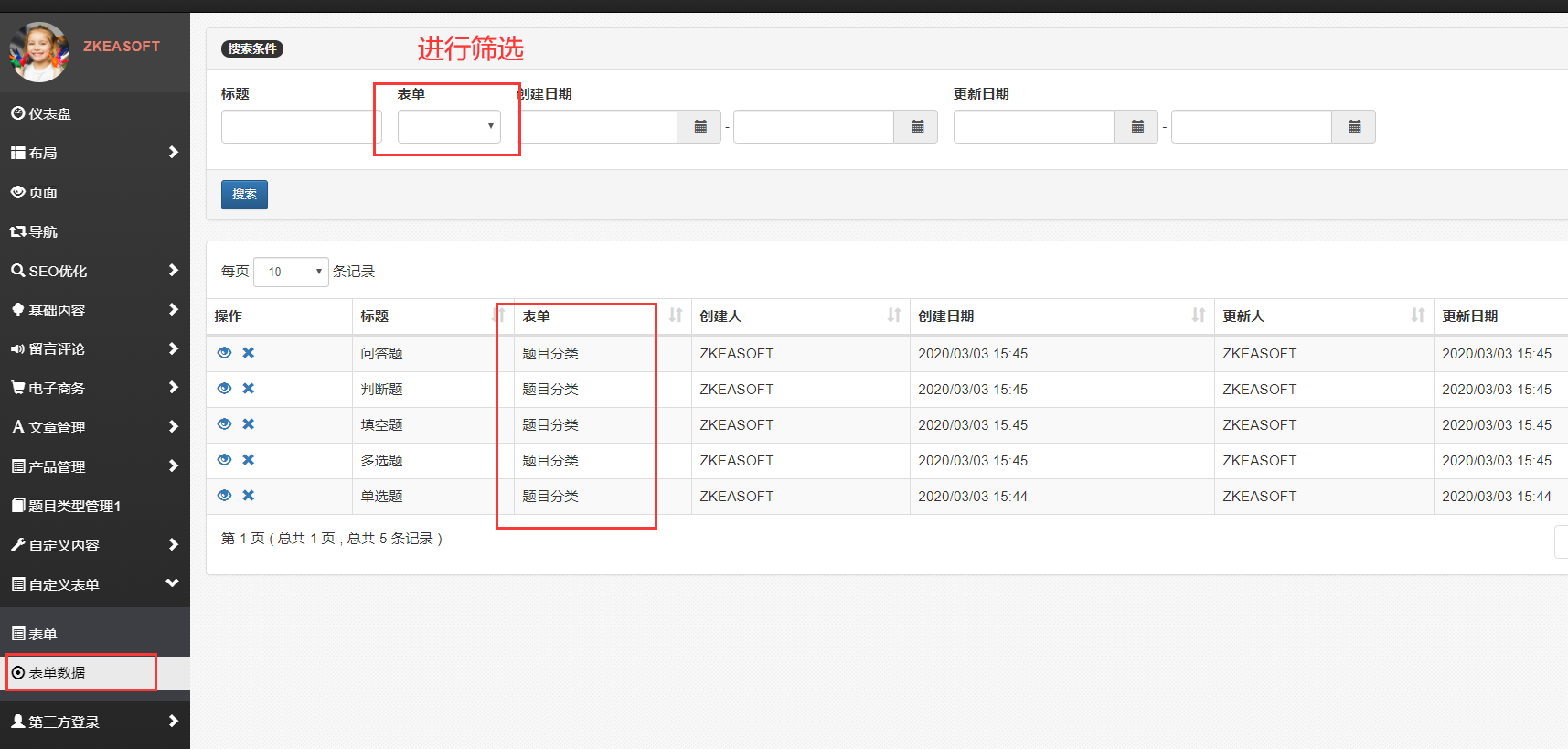Click the user avatar picture

[x=39, y=51]
